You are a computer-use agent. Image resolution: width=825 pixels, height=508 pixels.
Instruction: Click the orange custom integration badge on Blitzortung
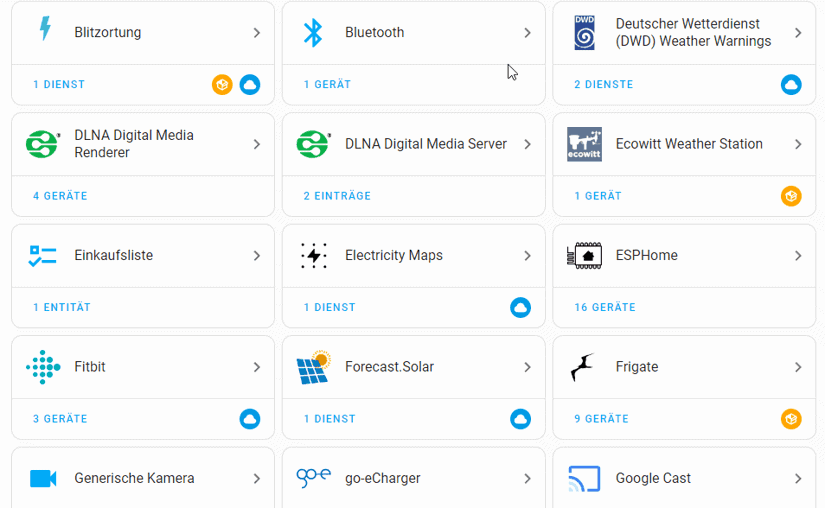click(x=222, y=85)
